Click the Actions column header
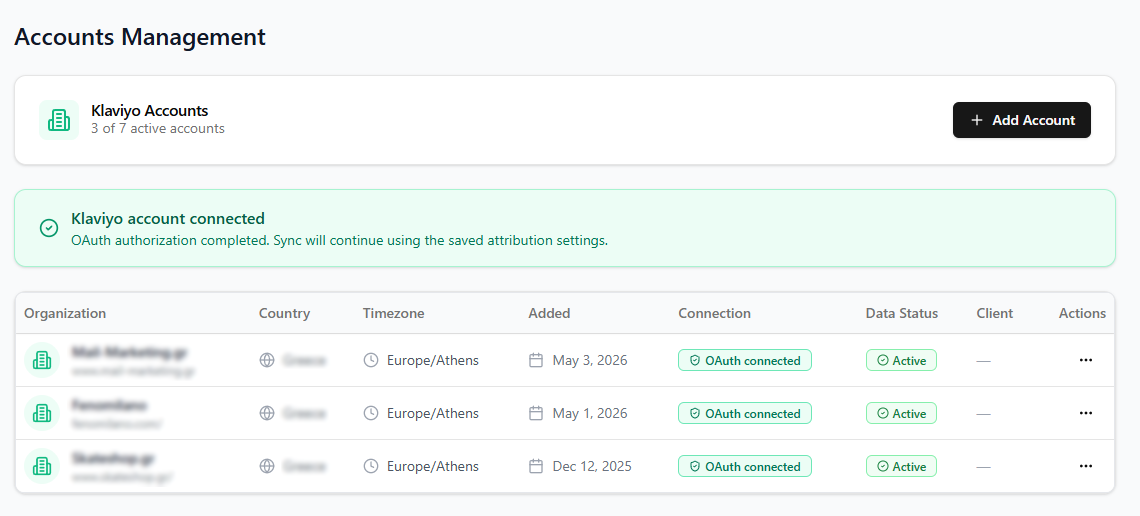1140x516 pixels. tap(1082, 313)
